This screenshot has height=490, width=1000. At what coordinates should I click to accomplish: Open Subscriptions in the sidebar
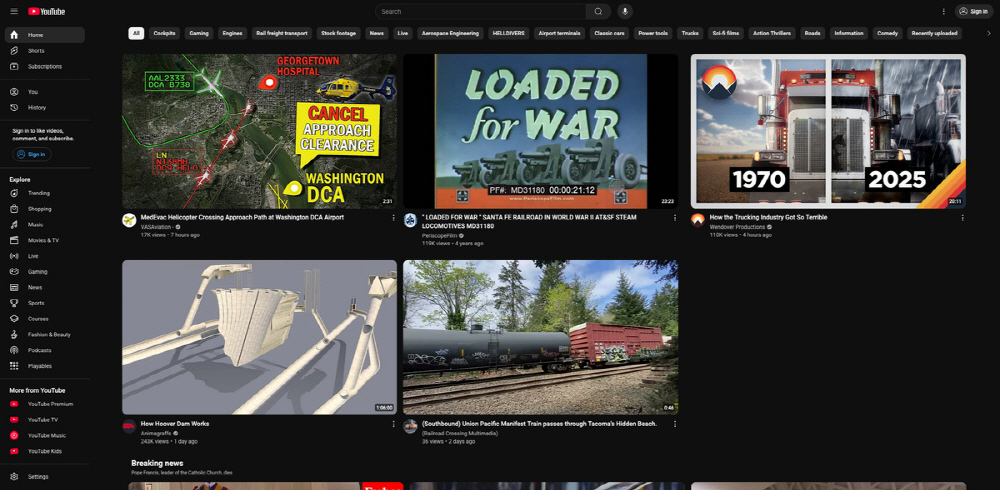click(x=45, y=66)
